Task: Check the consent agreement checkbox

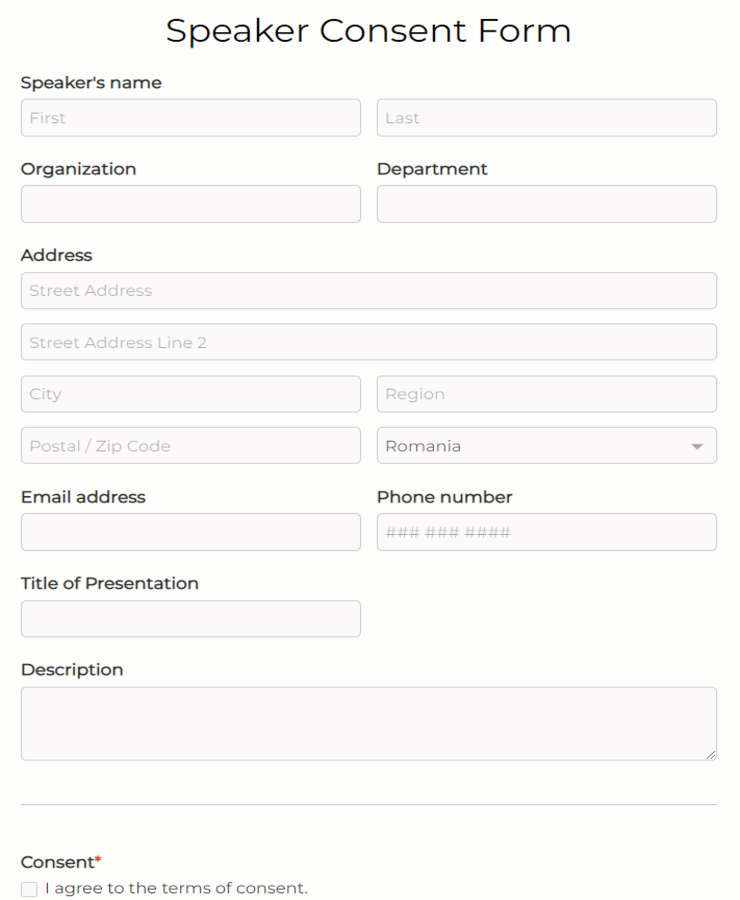Action: coord(28,888)
